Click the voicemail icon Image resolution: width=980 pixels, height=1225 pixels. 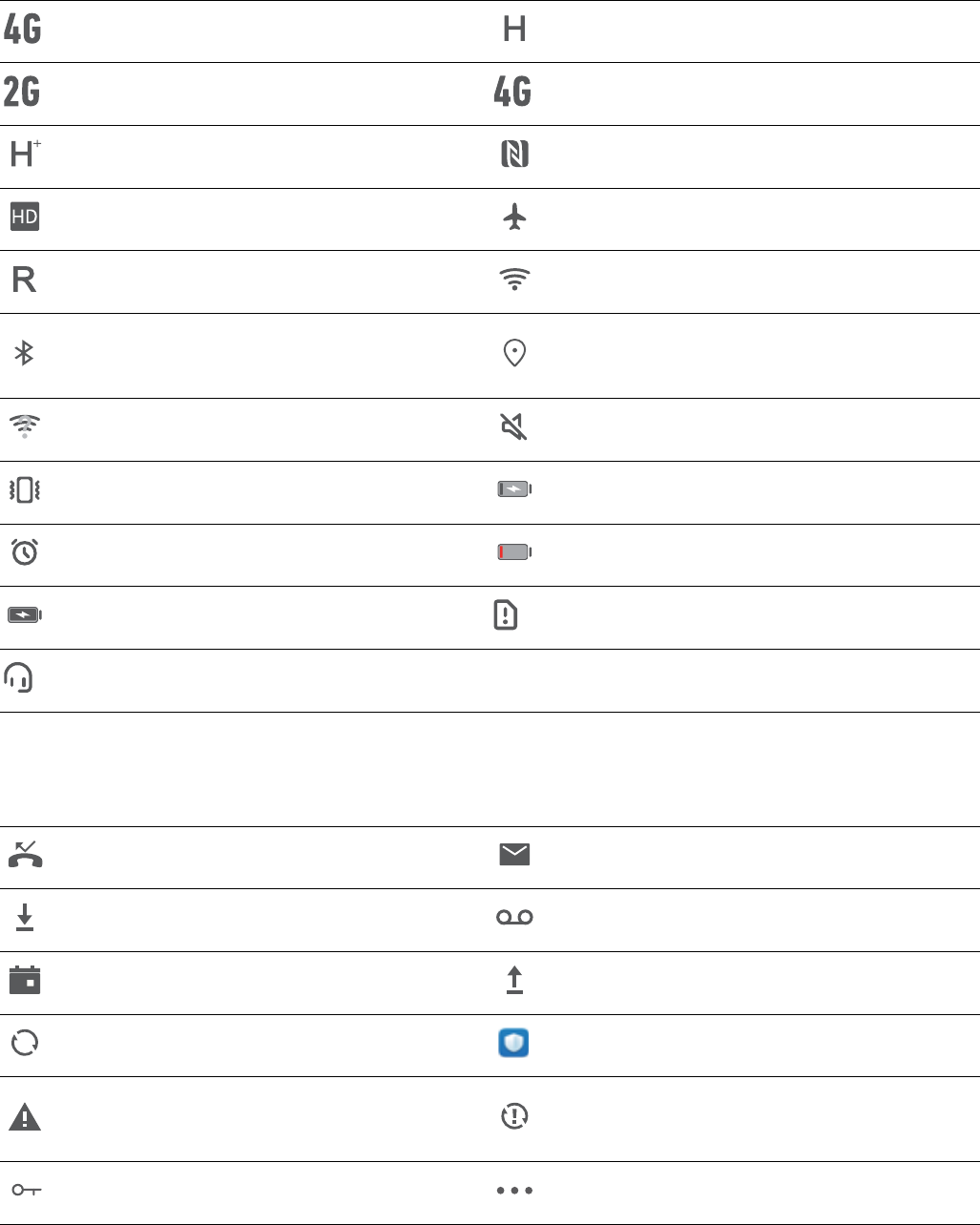click(x=514, y=918)
